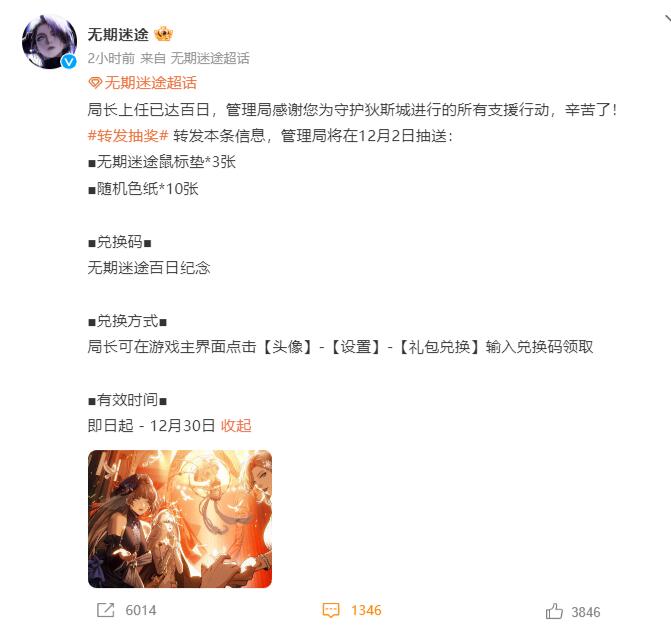Open the #转发抽奖# hashtag
671x640 pixels.
(128, 136)
